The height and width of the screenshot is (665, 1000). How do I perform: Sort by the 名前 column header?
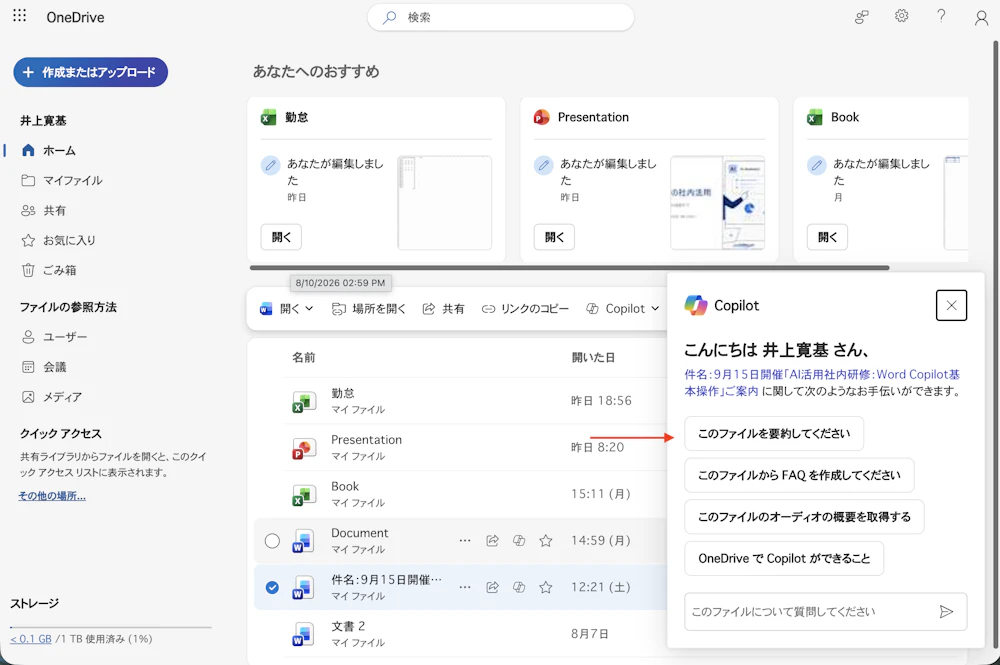click(x=304, y=358)
